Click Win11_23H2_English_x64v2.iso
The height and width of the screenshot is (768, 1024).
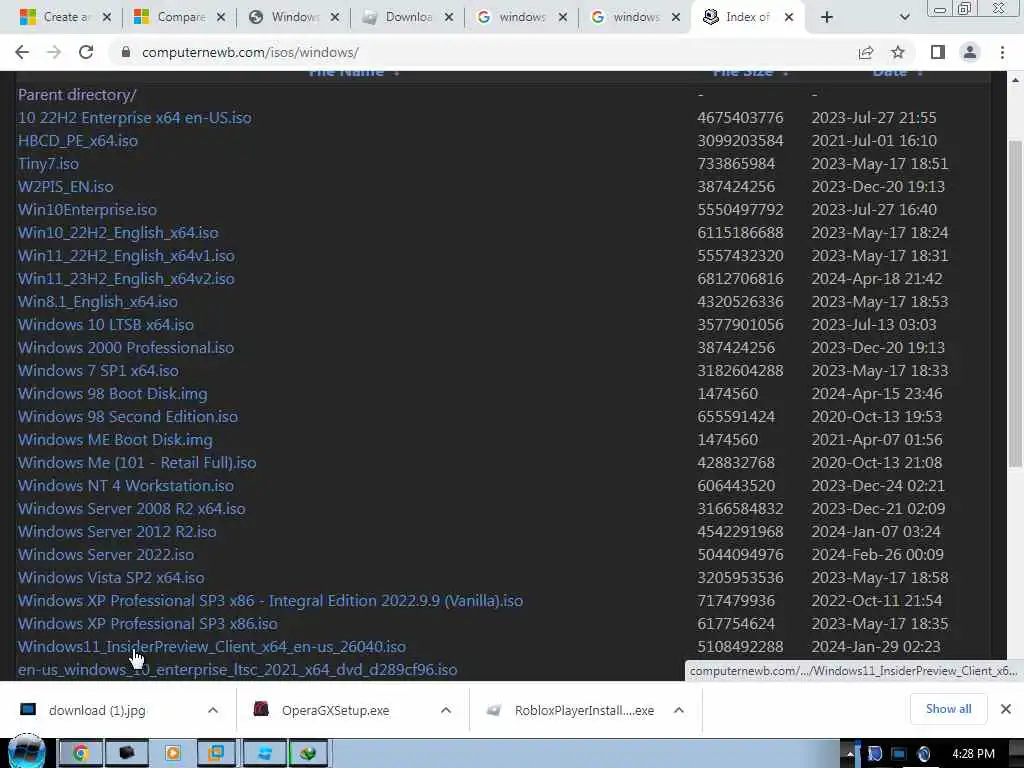pos(126,279)
